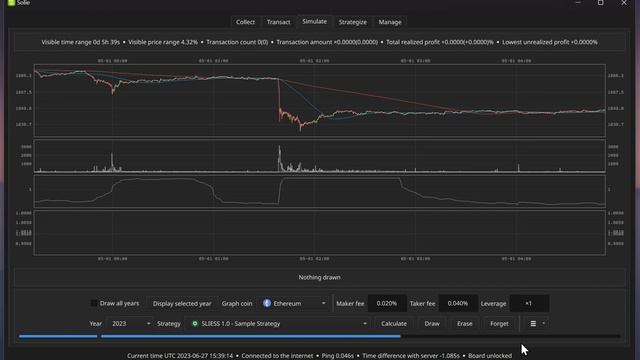The width and height of the screenshot is (640, 360).
Task: Open the hamburger menu icon
Action: pos(533,324)
